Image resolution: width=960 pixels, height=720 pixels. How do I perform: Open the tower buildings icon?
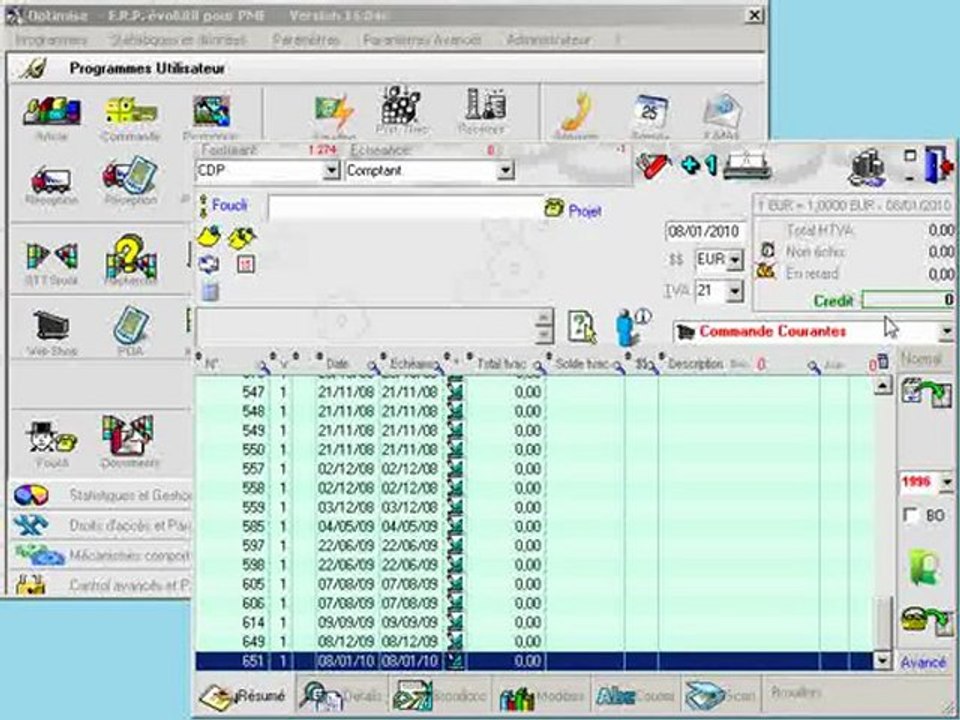(x=484, y=105)
